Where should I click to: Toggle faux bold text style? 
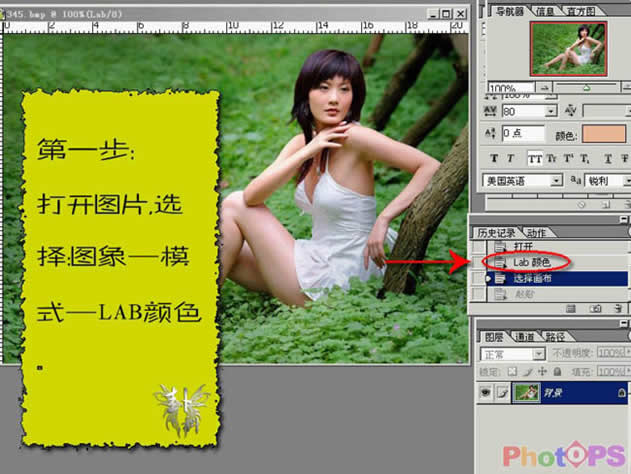pyautogui.click(x=494, y=159)
